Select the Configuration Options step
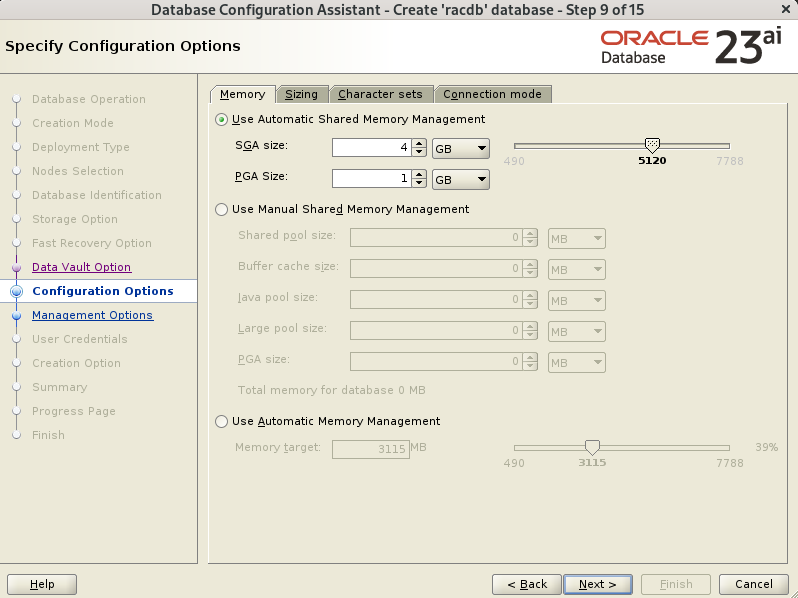 pos(103,291)
